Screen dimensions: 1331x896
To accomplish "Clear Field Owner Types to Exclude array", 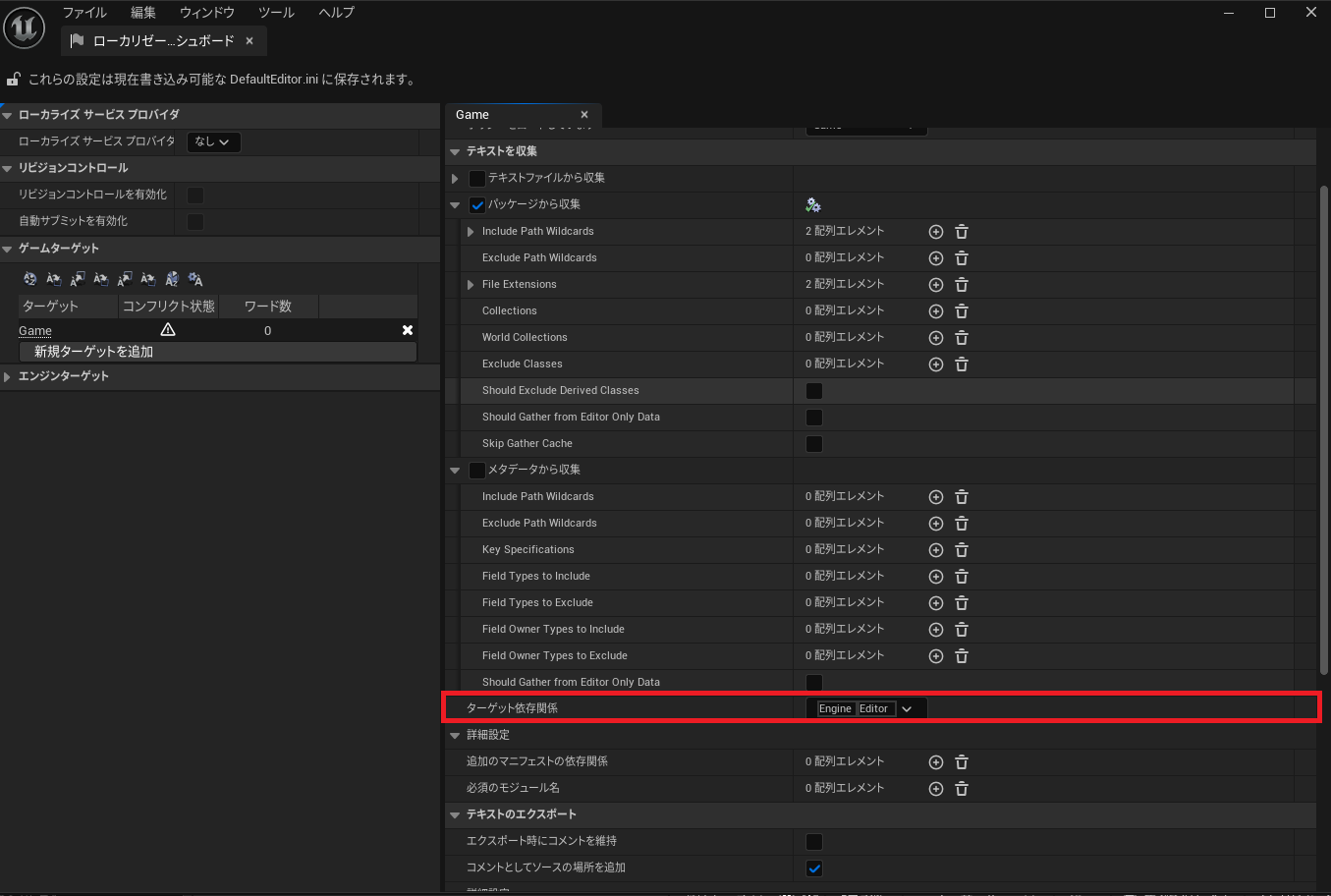I will pyautogui.click(x=962, y=656).
